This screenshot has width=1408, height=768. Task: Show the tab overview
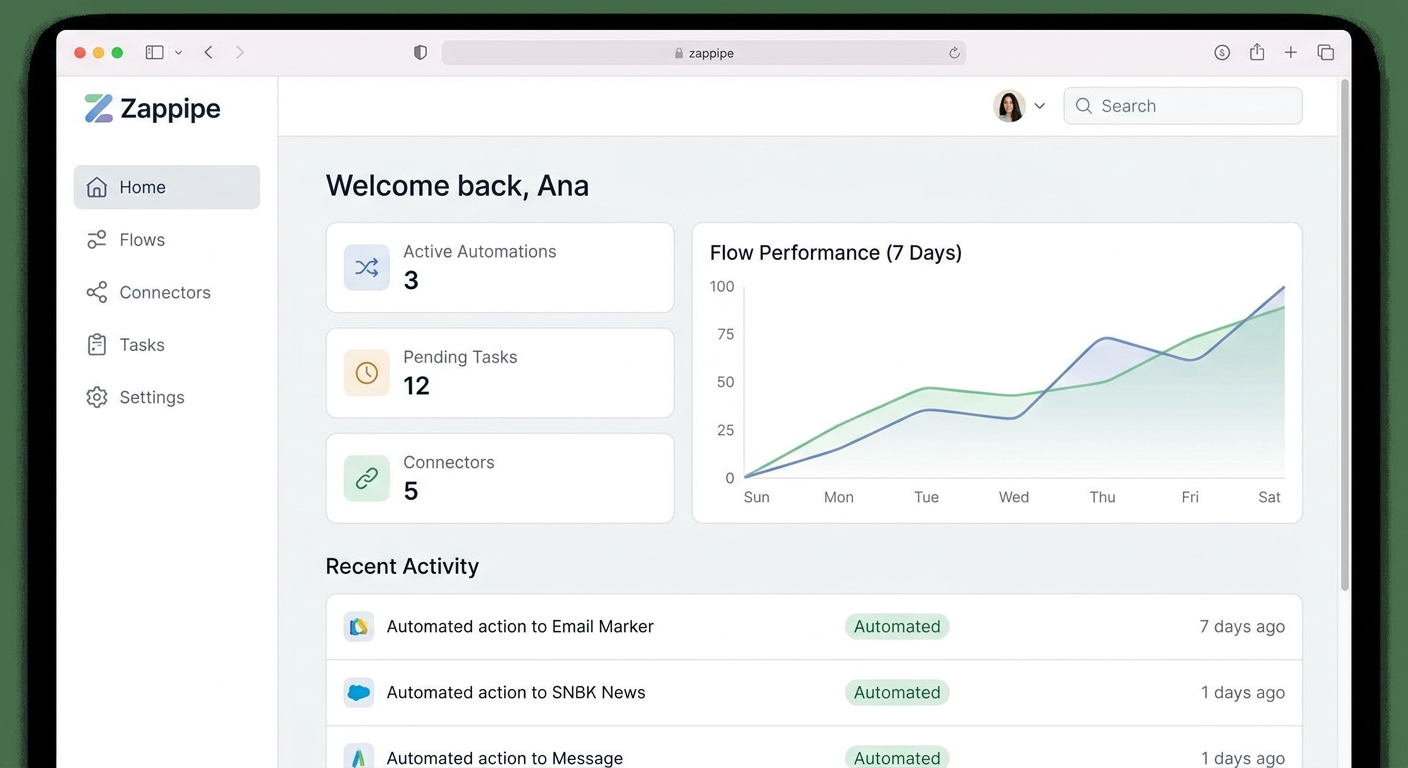[x=1326, y=52]
